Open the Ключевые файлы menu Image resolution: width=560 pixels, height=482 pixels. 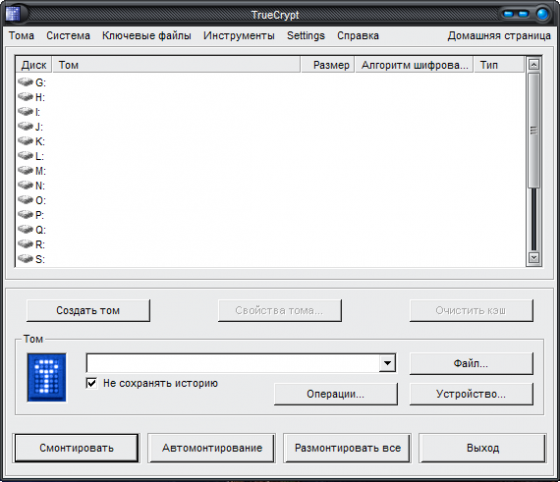coord(147,36)
